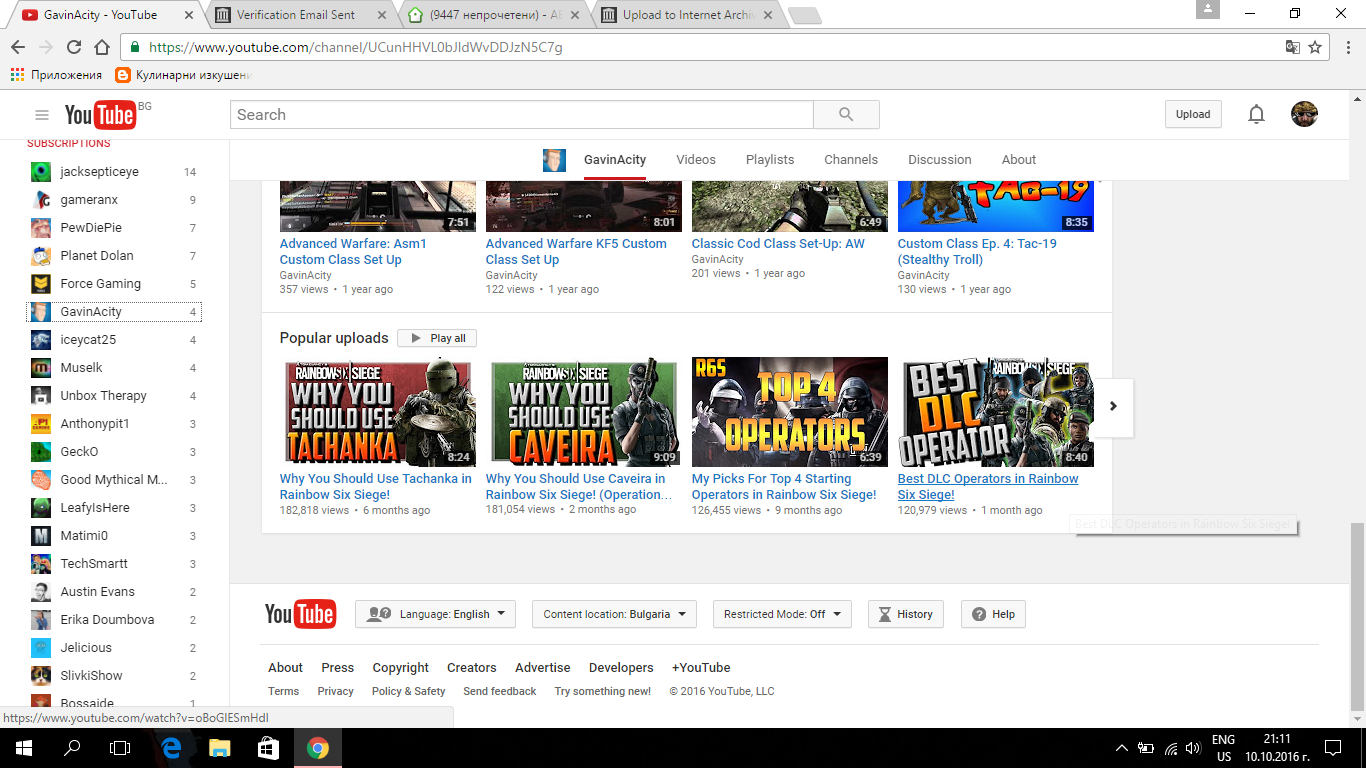
Task: Launch Microsoft Edge from taskbar
Action: click(171, 748)
